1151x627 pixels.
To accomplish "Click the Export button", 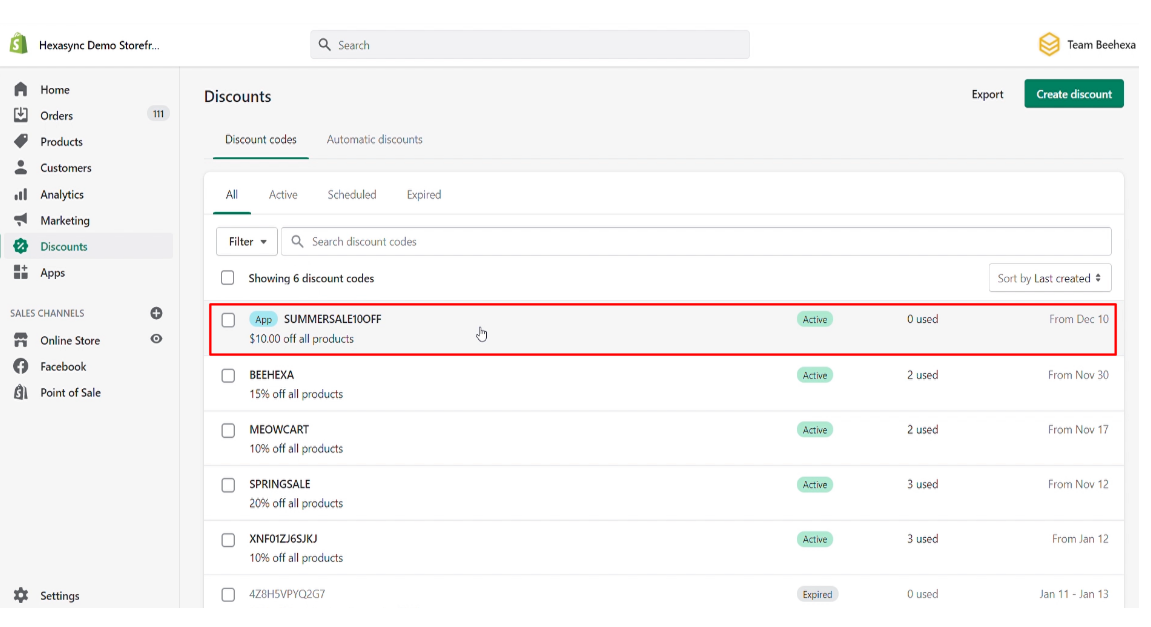I will pyautogui.click(x=987, y=94).
